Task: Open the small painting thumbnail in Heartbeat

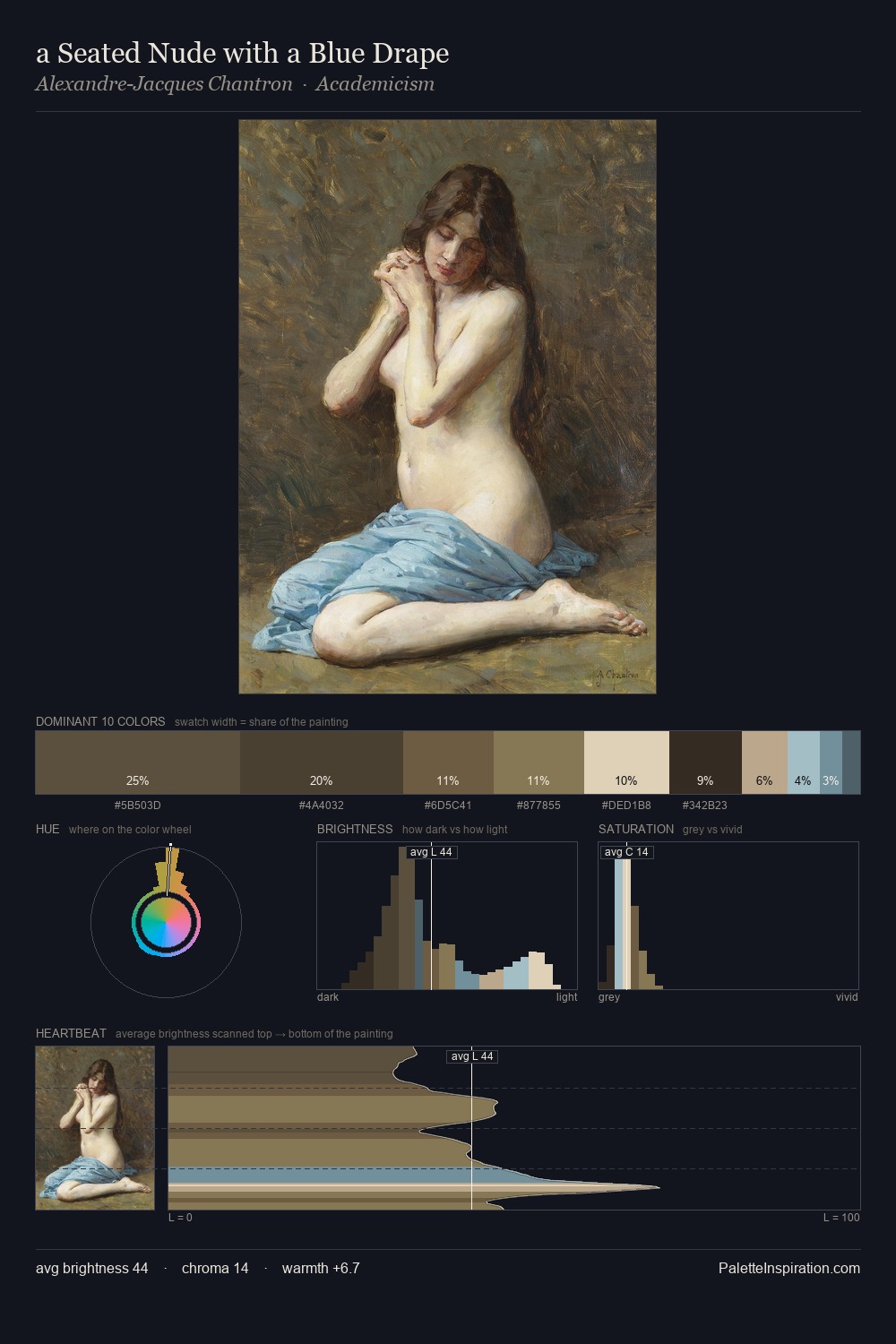Action: click(95, 1128)
